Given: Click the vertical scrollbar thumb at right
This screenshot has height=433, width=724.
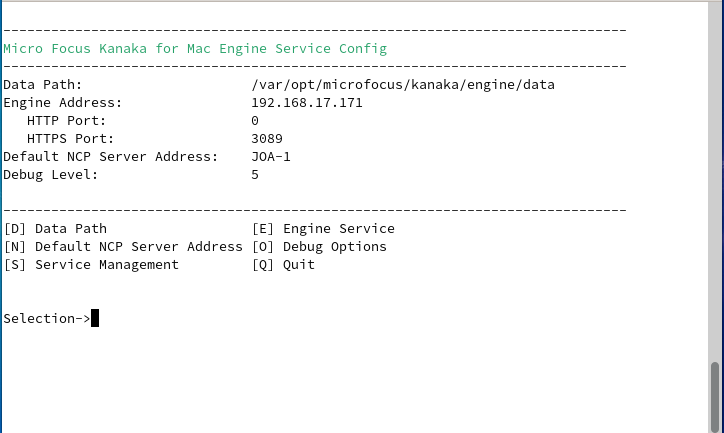Looking at the screenshot, I should point(714,393).
